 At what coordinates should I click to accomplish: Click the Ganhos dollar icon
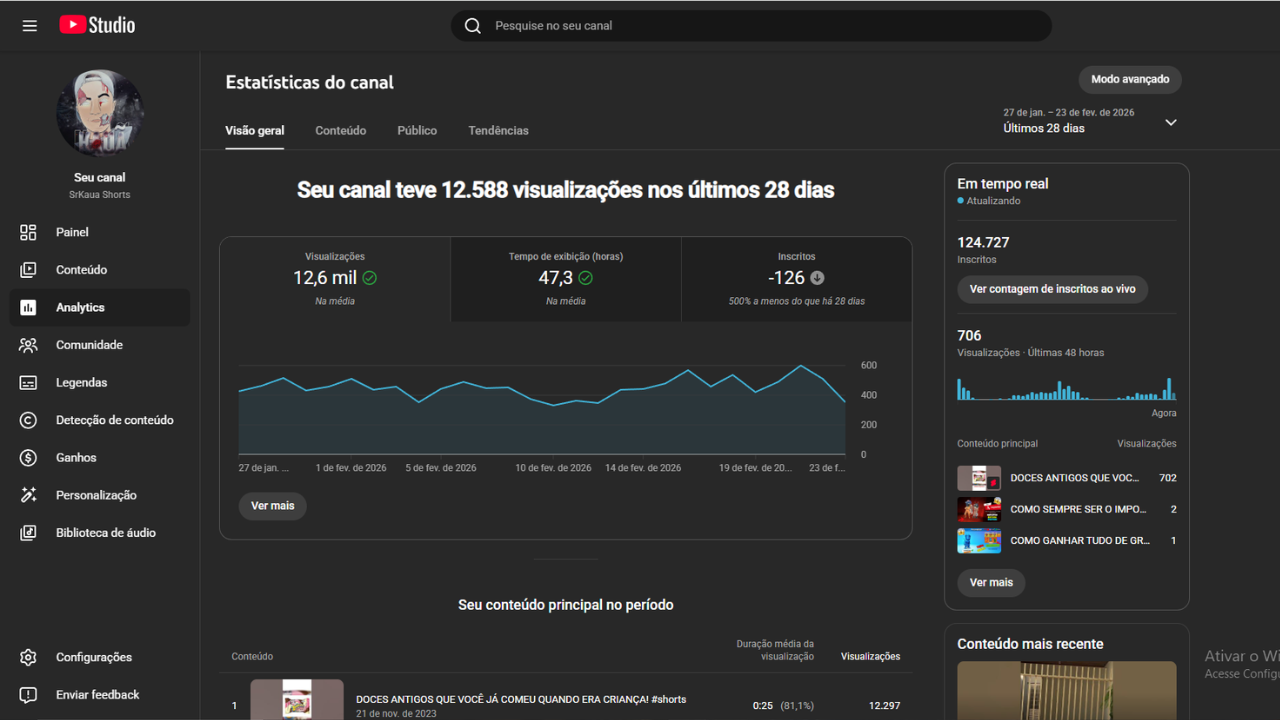point(28,458)
